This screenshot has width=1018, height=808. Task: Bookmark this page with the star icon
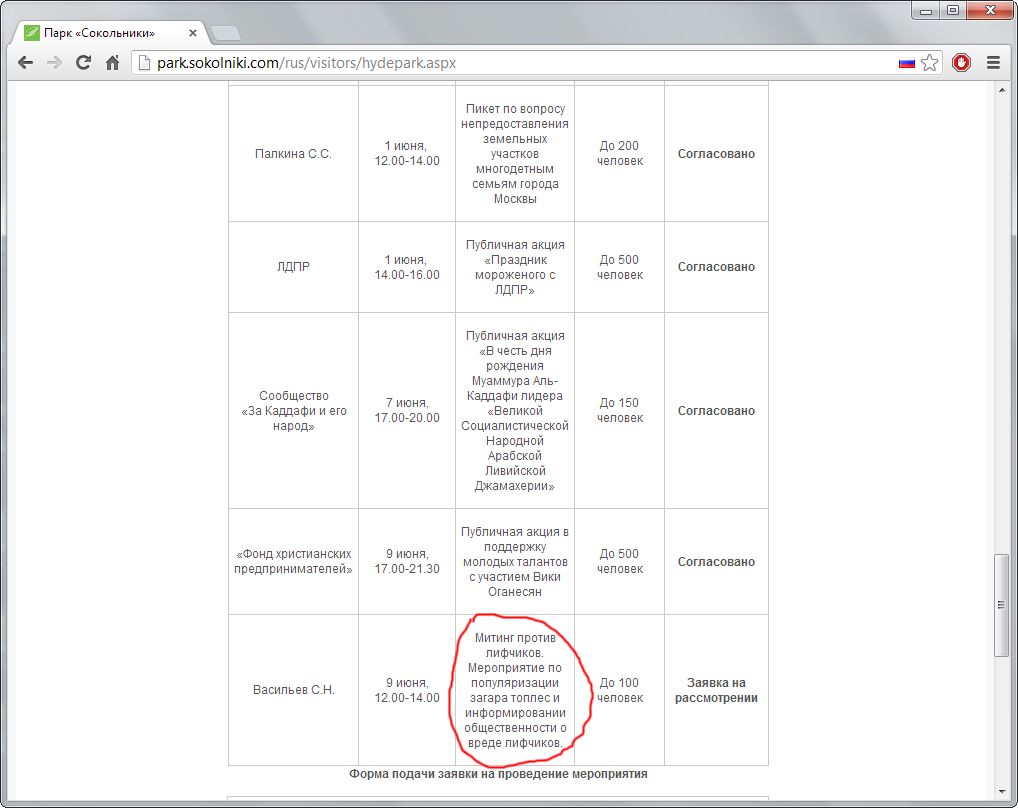point(930,63)
